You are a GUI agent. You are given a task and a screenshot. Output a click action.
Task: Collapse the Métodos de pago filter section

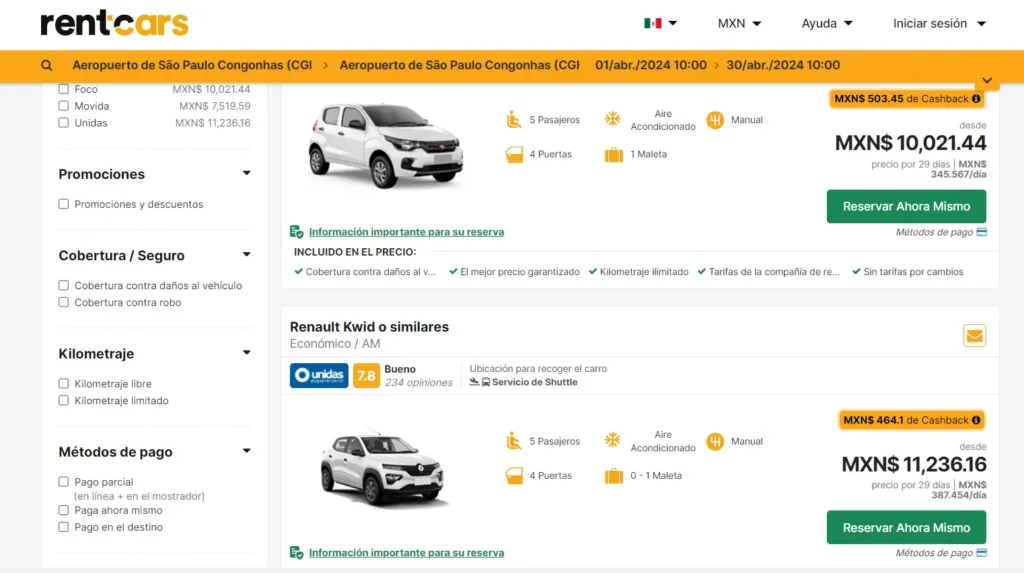246,451
